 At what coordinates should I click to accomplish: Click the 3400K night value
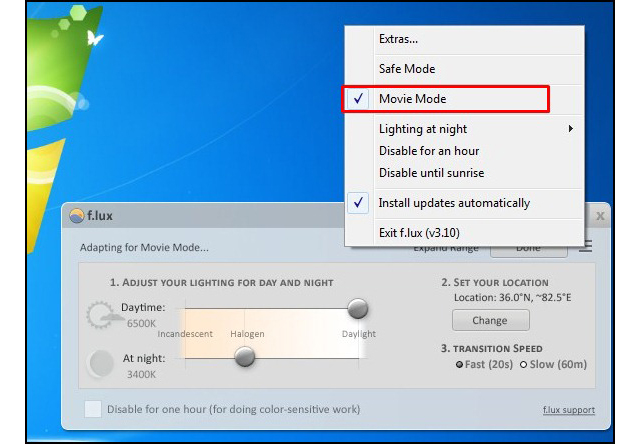tap(141, 375)
